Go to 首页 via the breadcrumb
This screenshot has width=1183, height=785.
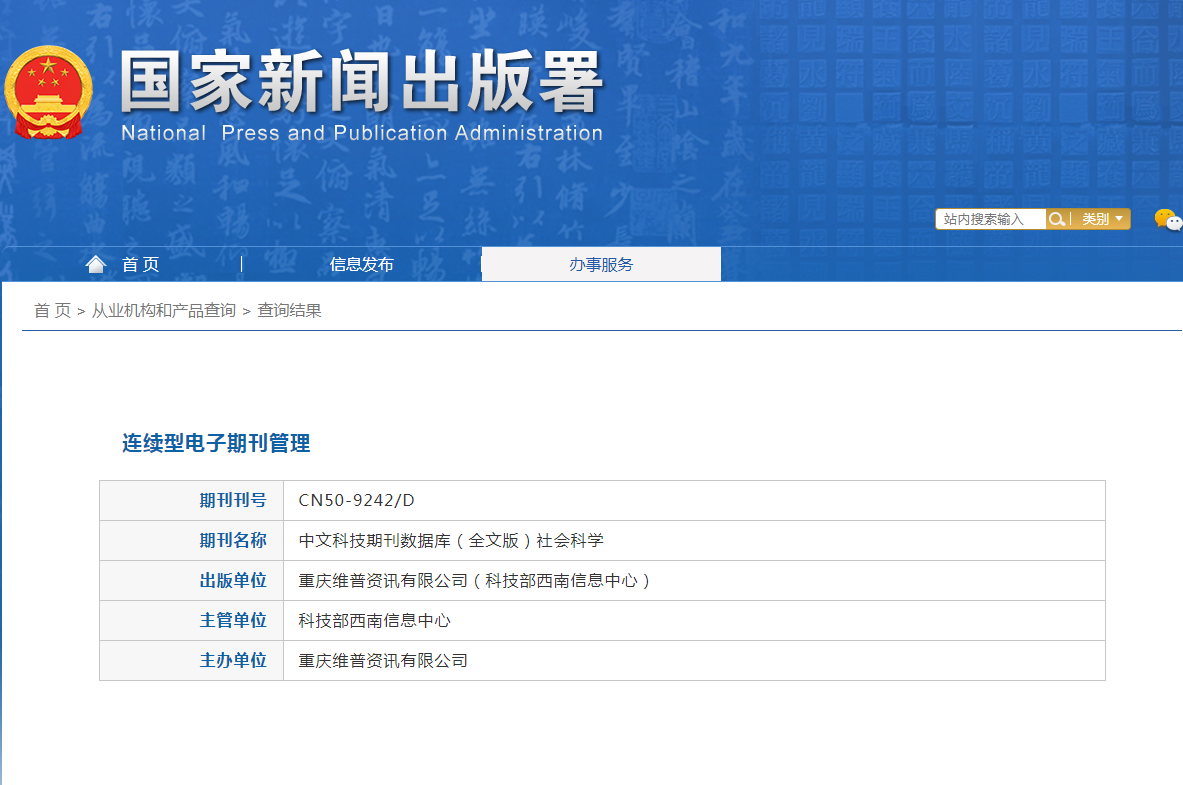click(52, 311)
